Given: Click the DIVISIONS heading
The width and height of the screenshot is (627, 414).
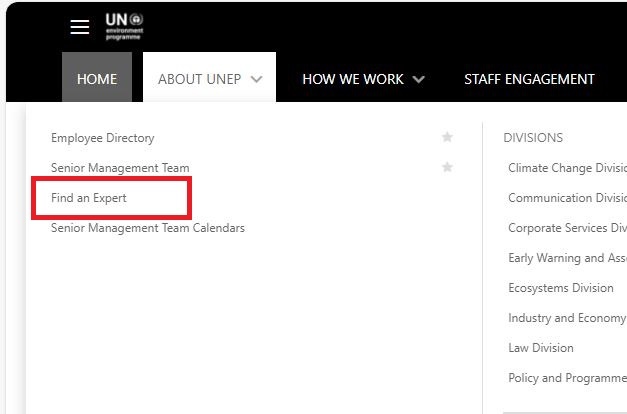Looking at the screenshot, I should [533, 138].
